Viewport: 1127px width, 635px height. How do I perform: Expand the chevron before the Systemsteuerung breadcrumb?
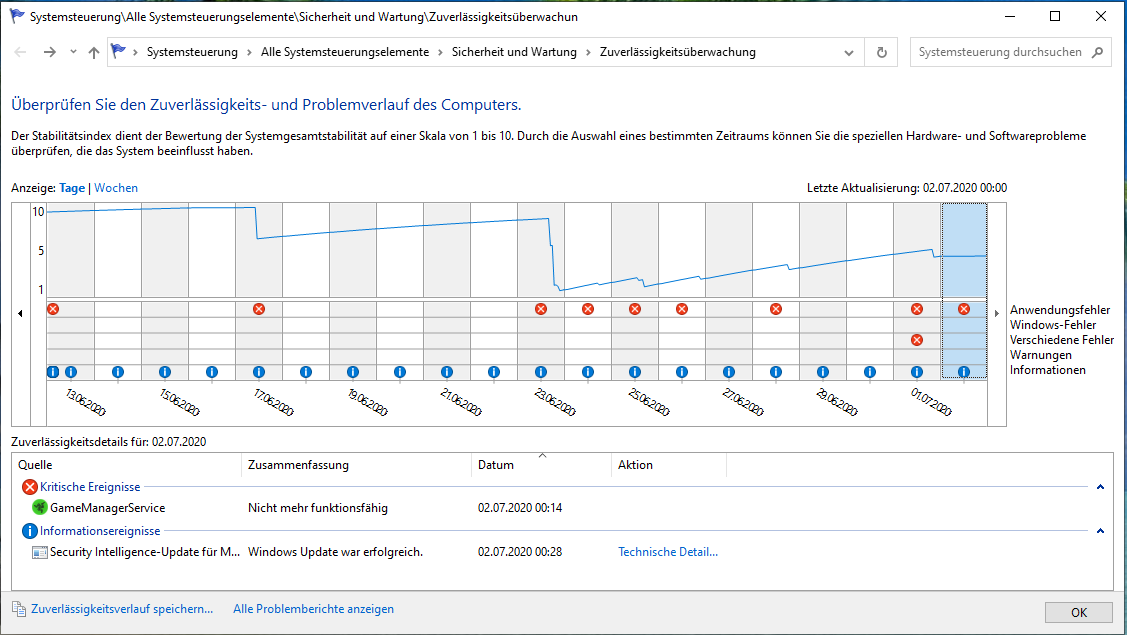point(135,52)
